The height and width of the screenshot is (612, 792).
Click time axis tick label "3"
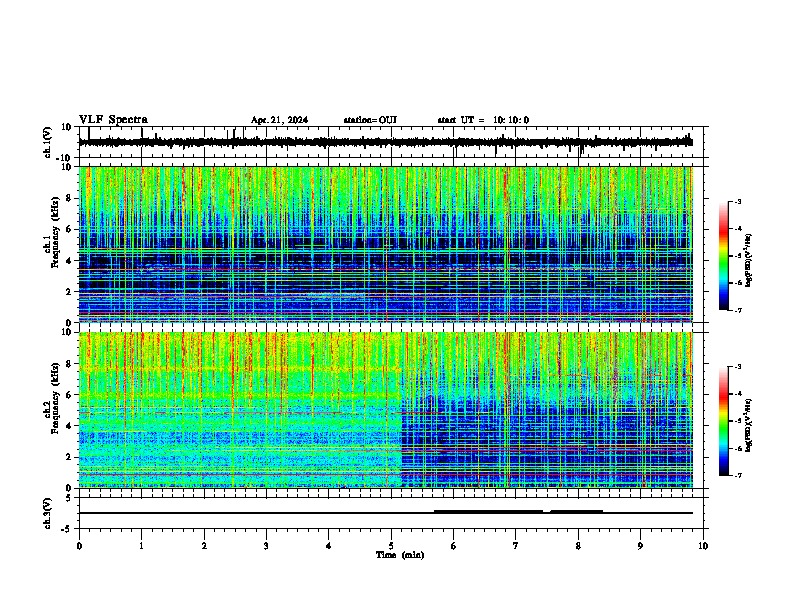pyautogui.click(x=266, y=545)
